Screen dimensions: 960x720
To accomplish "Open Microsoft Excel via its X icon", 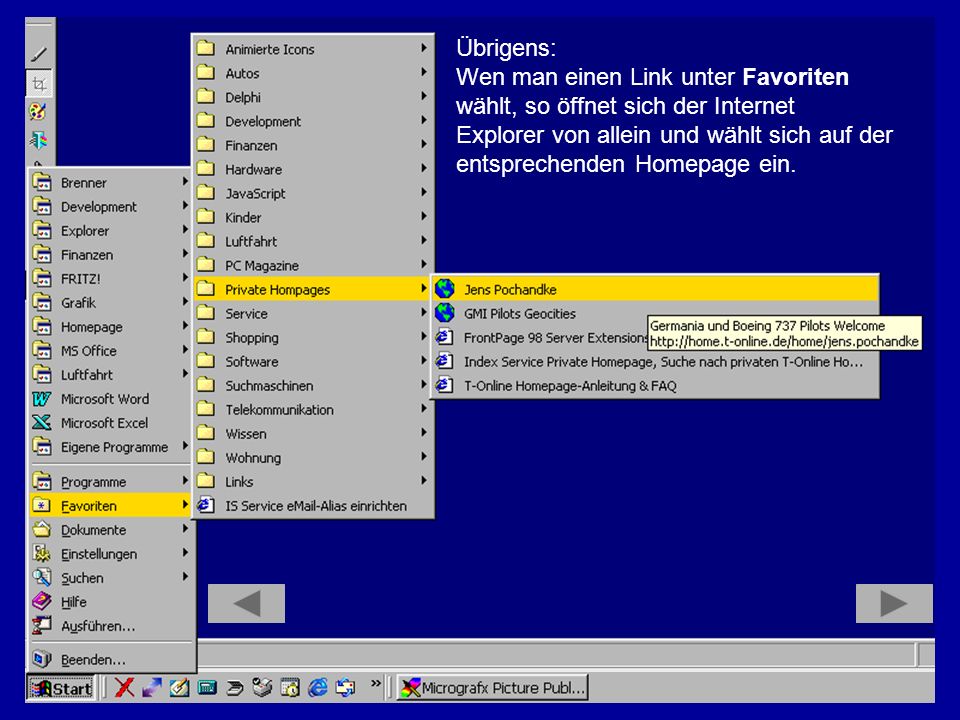I will (x=41, y=423).
